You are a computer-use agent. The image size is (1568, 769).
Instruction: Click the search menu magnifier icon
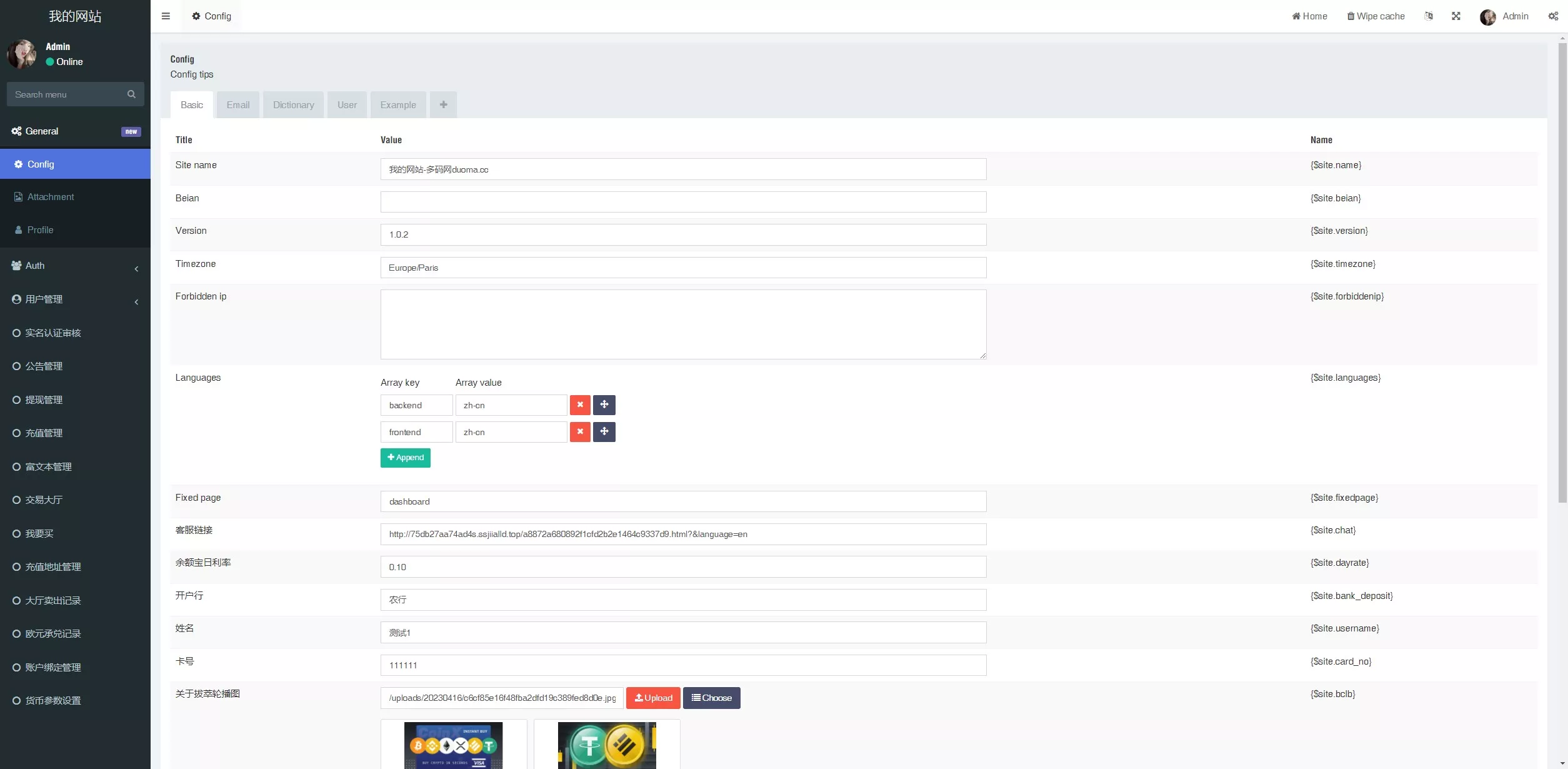[131, 94]
